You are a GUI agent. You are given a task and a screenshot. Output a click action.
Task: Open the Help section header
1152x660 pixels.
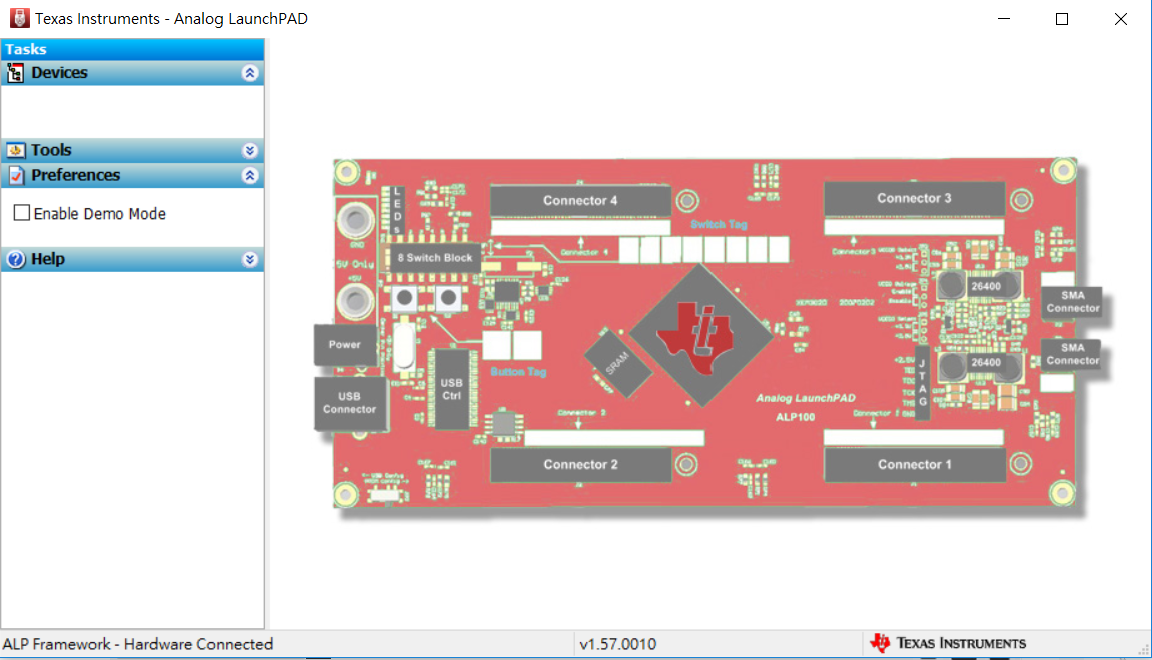pyautogui.click(x=132, y=259)
